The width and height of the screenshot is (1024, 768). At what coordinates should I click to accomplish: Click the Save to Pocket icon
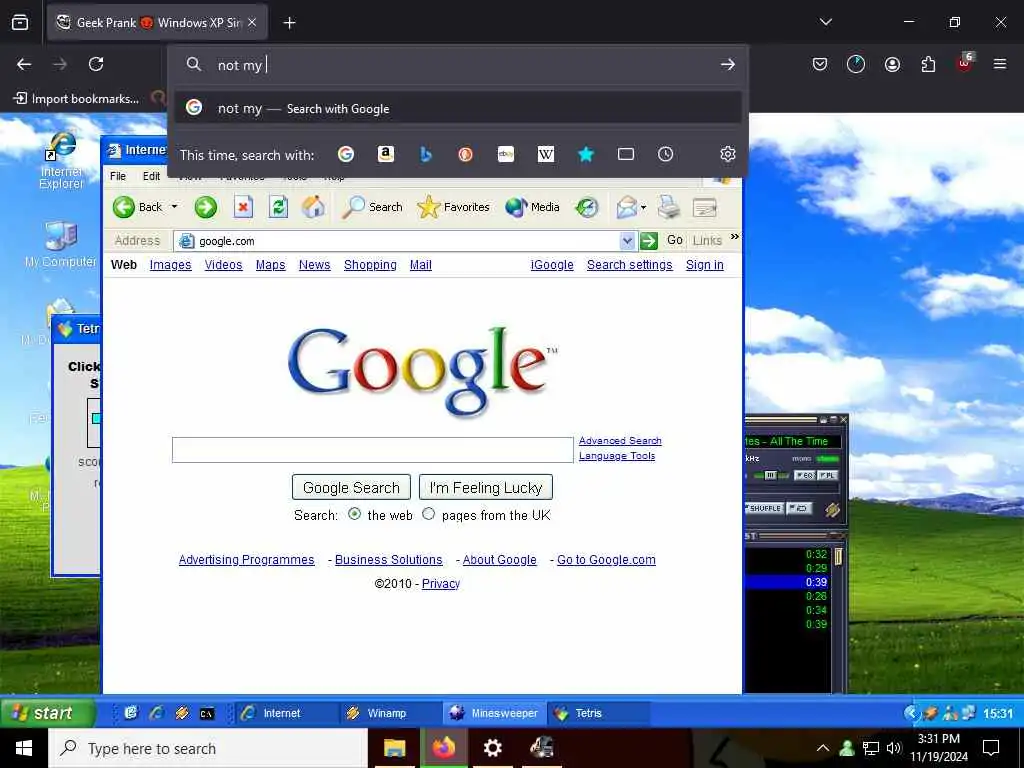(820, 64)
